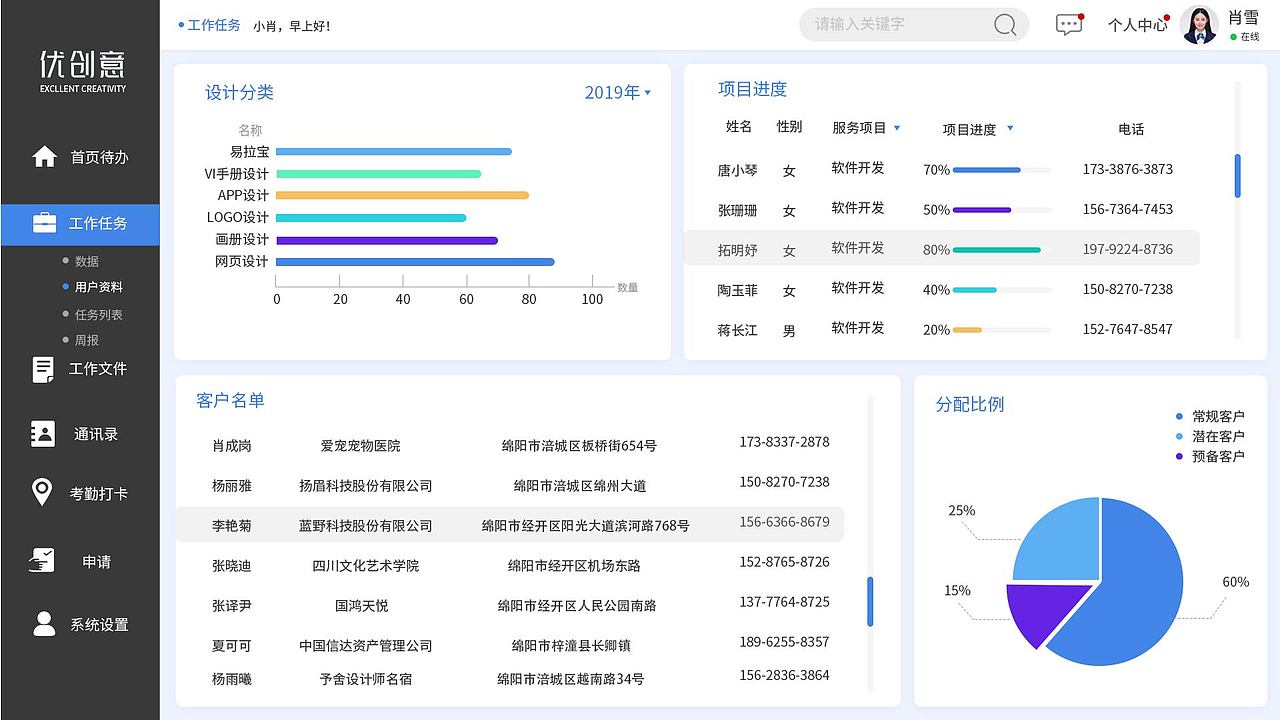Open the 2019年 year dropdown

[618, 92]
